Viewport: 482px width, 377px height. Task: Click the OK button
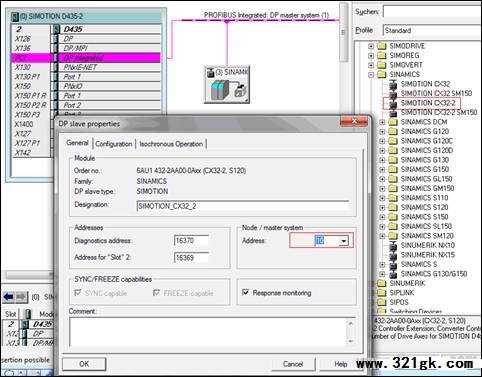click(84, 364)
